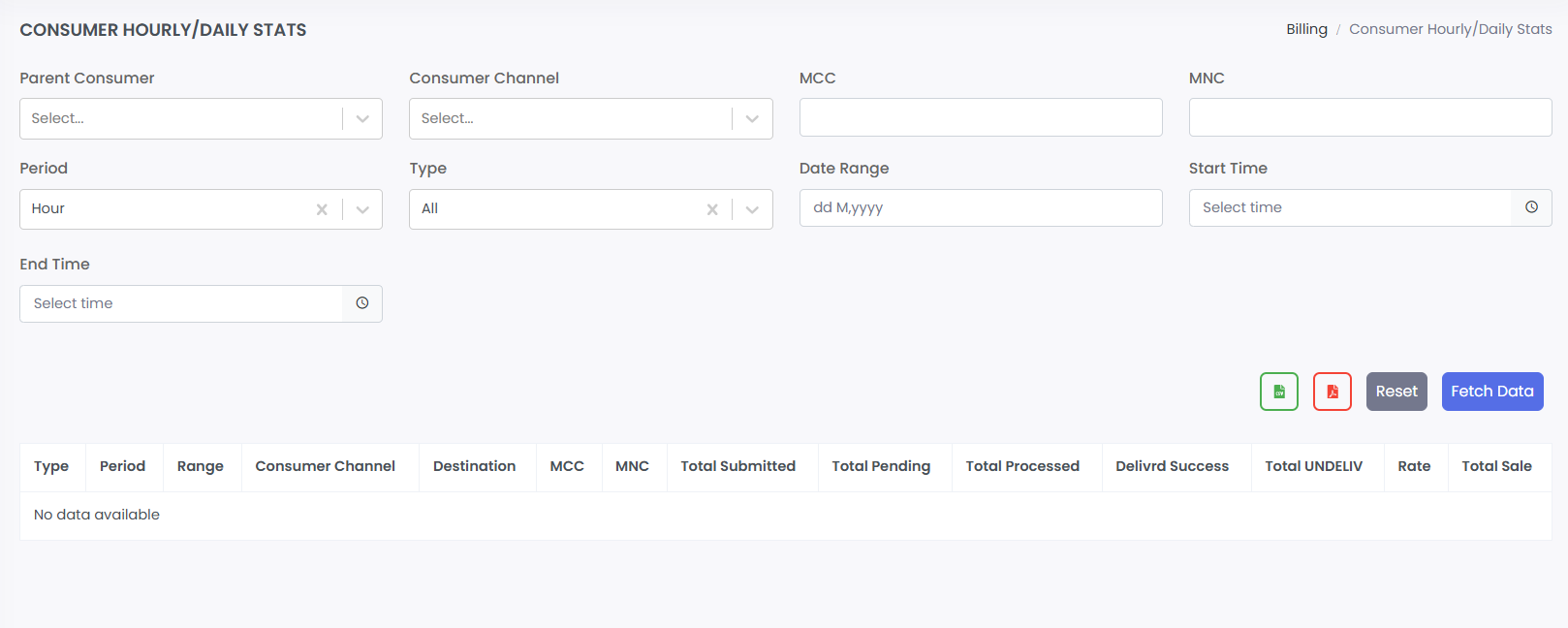Click the End Time input field
1568x628 pixels.
coord(181,303)
